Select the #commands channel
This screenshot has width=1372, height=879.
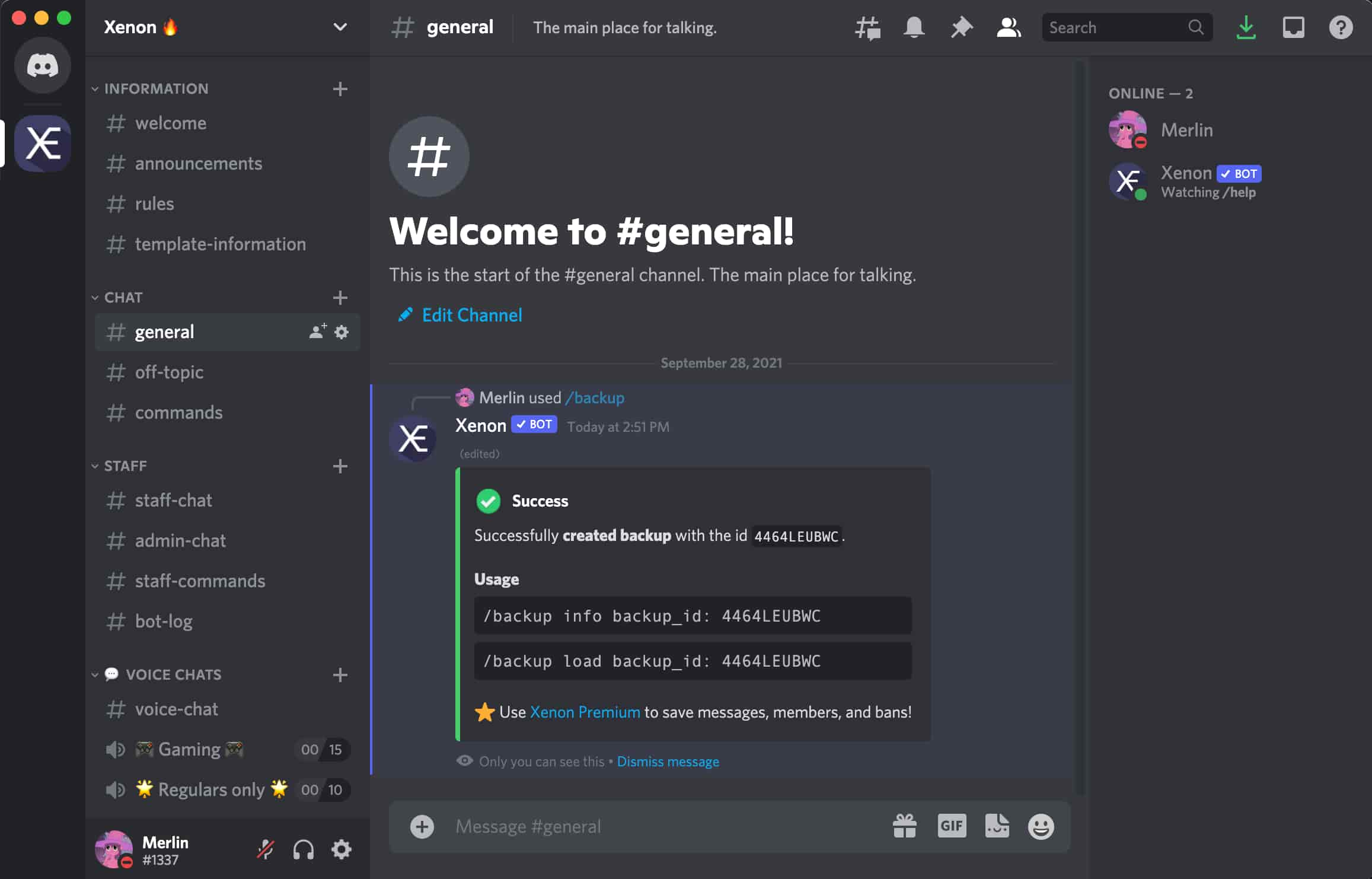pos(178,412)
